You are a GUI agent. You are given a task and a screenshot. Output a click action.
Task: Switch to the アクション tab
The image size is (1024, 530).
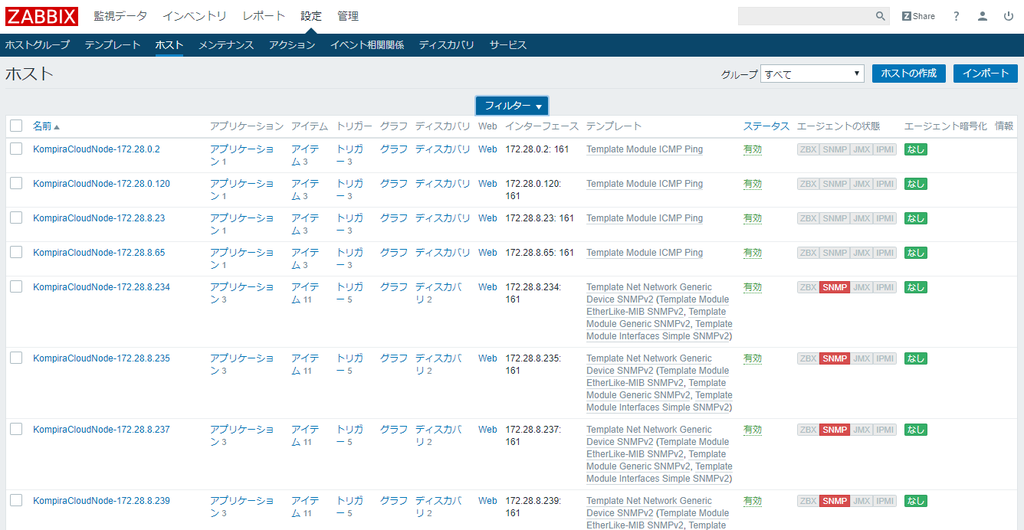tap(292, 45)
